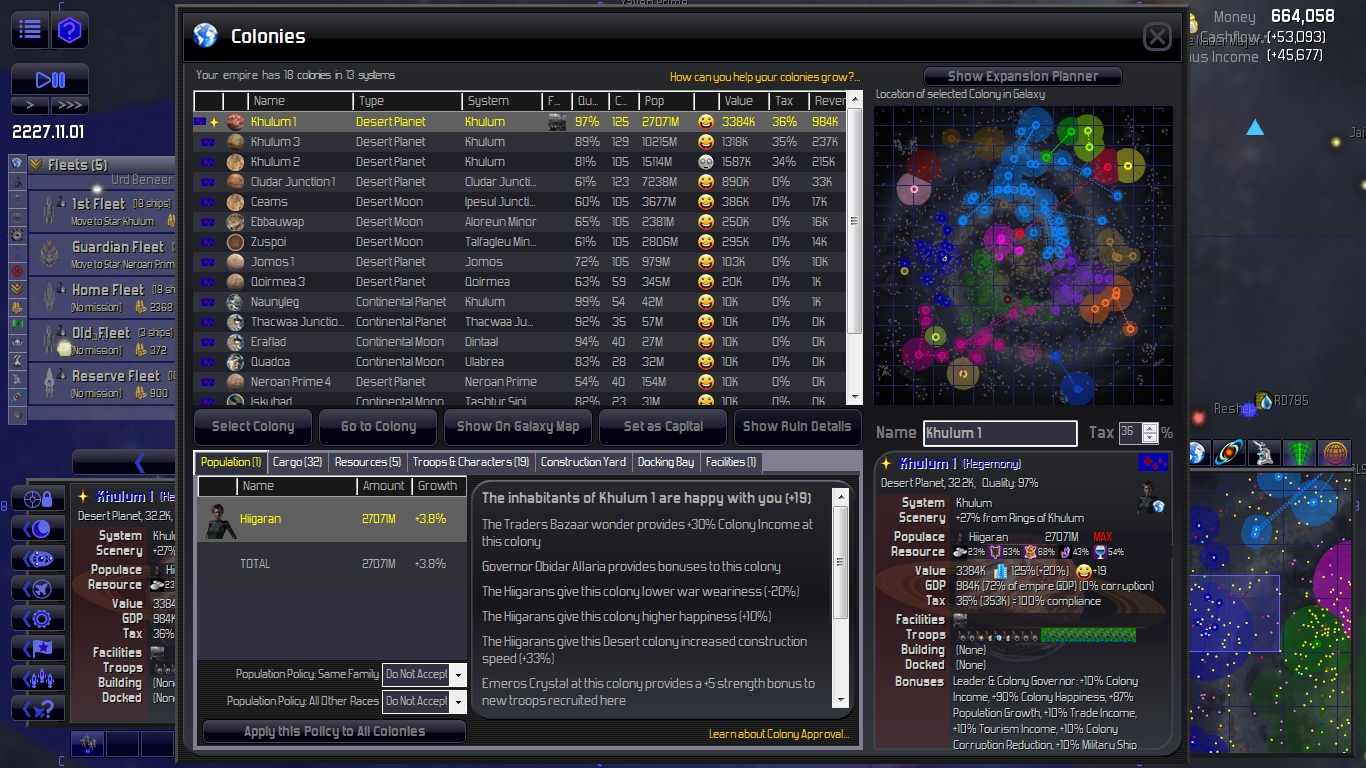Open the Troops & Characters (19) tab
Image resolution: width=1366 pixels, height=768 pixels.
tap(471, 462)
